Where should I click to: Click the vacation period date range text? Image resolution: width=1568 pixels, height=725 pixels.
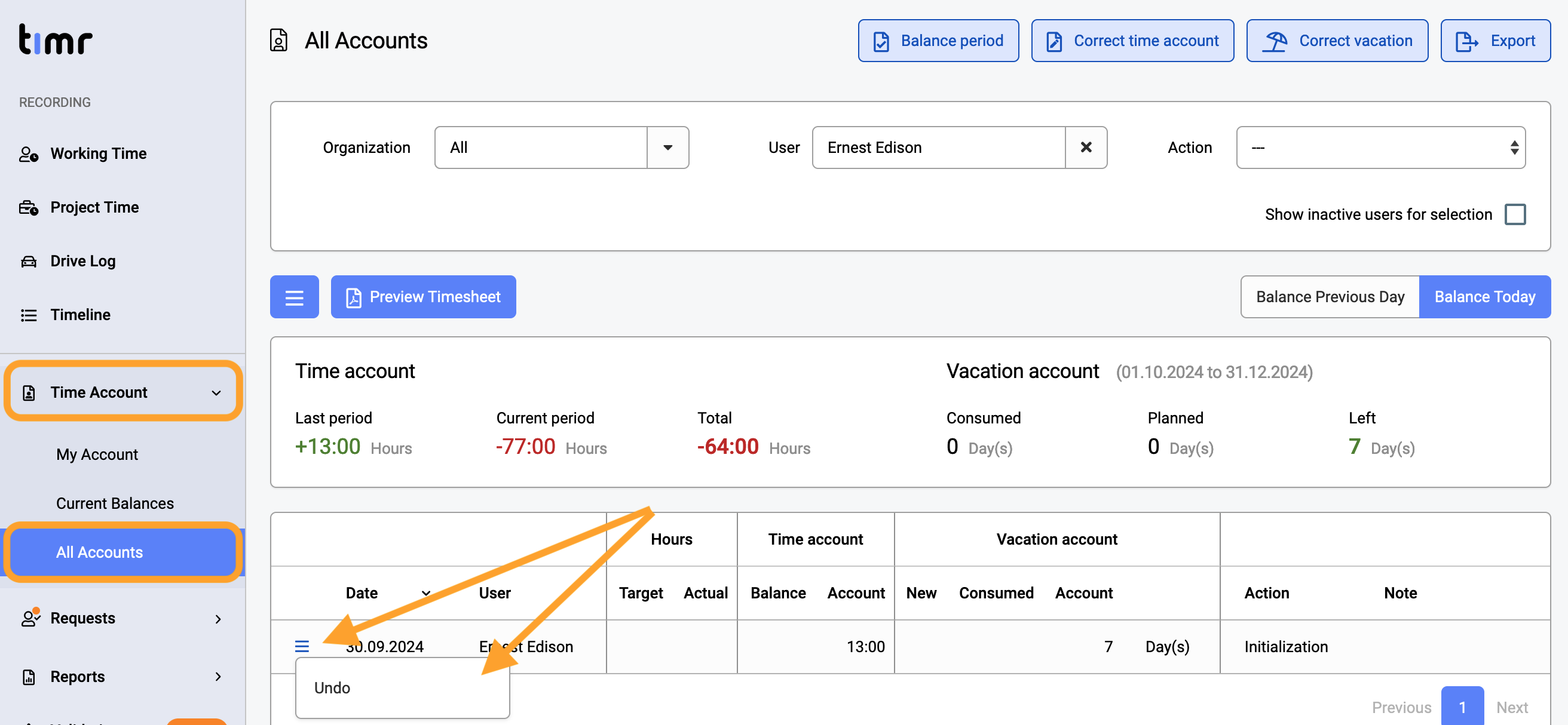click(1214, 372)
